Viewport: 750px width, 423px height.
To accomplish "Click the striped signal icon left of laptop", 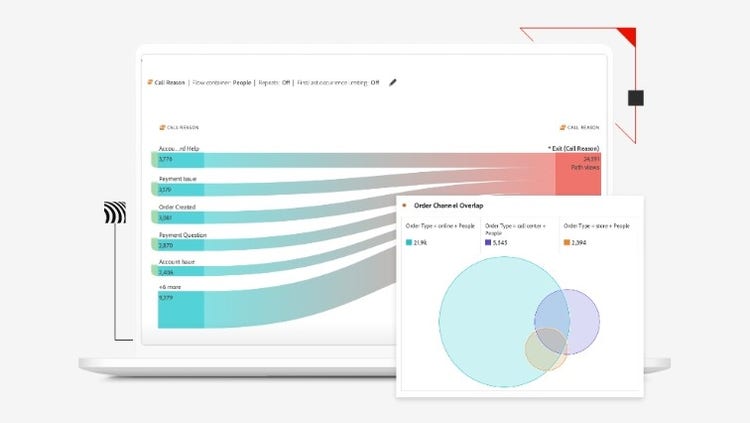I will (115, 213).
